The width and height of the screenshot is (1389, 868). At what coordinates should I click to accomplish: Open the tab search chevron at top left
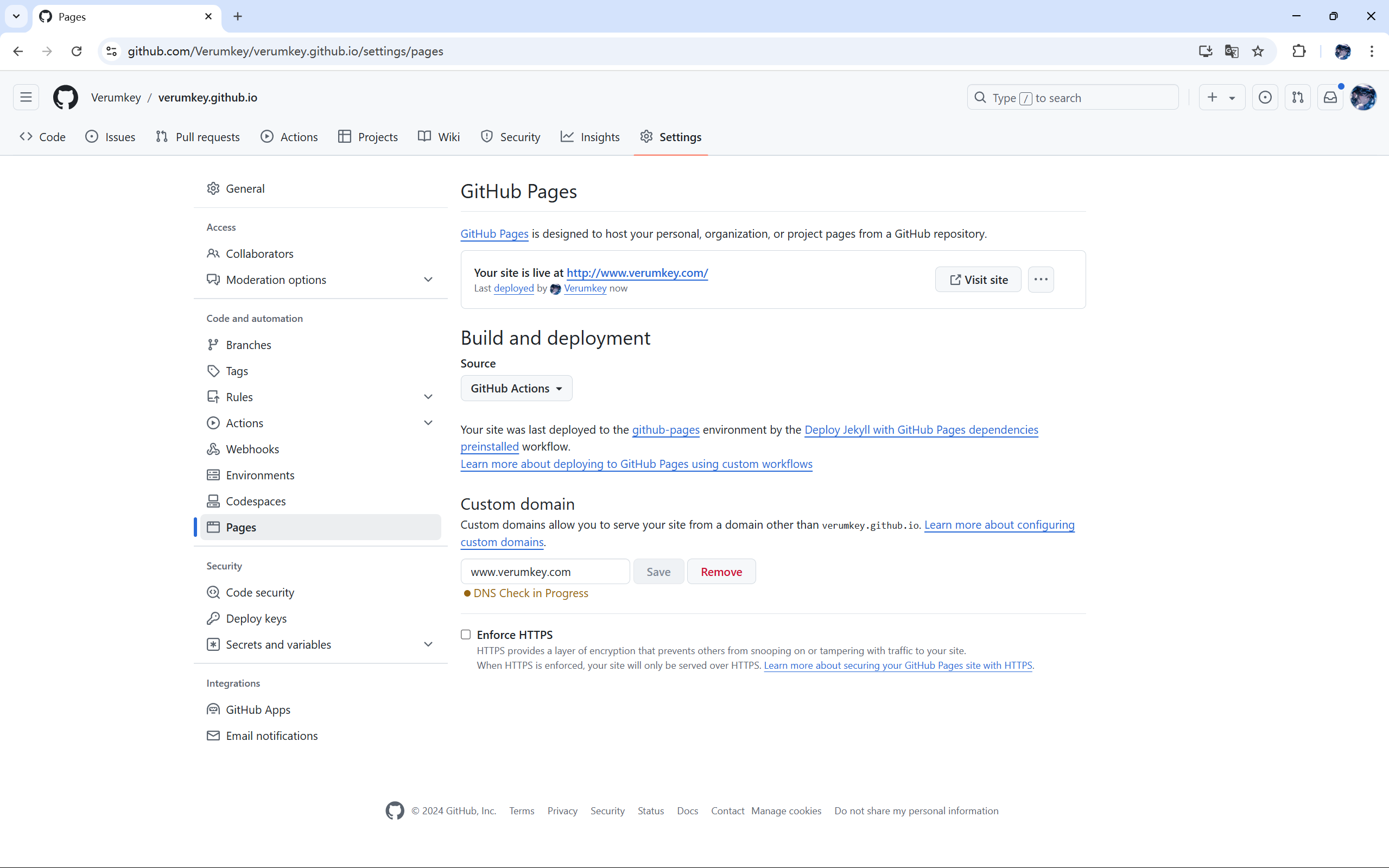[16, 17]
